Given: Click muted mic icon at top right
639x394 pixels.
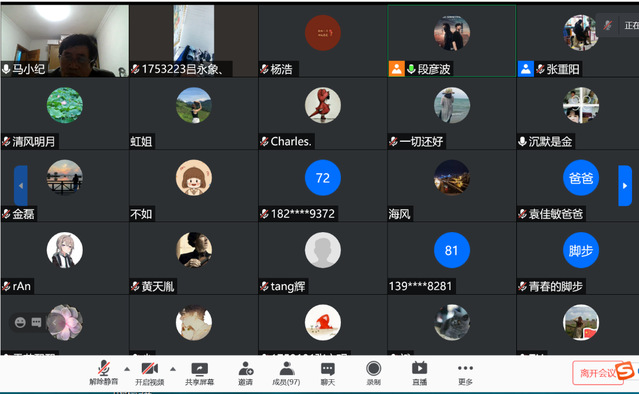Looking at the screenshot, I should pyautogui.click(x=608, y=25).
